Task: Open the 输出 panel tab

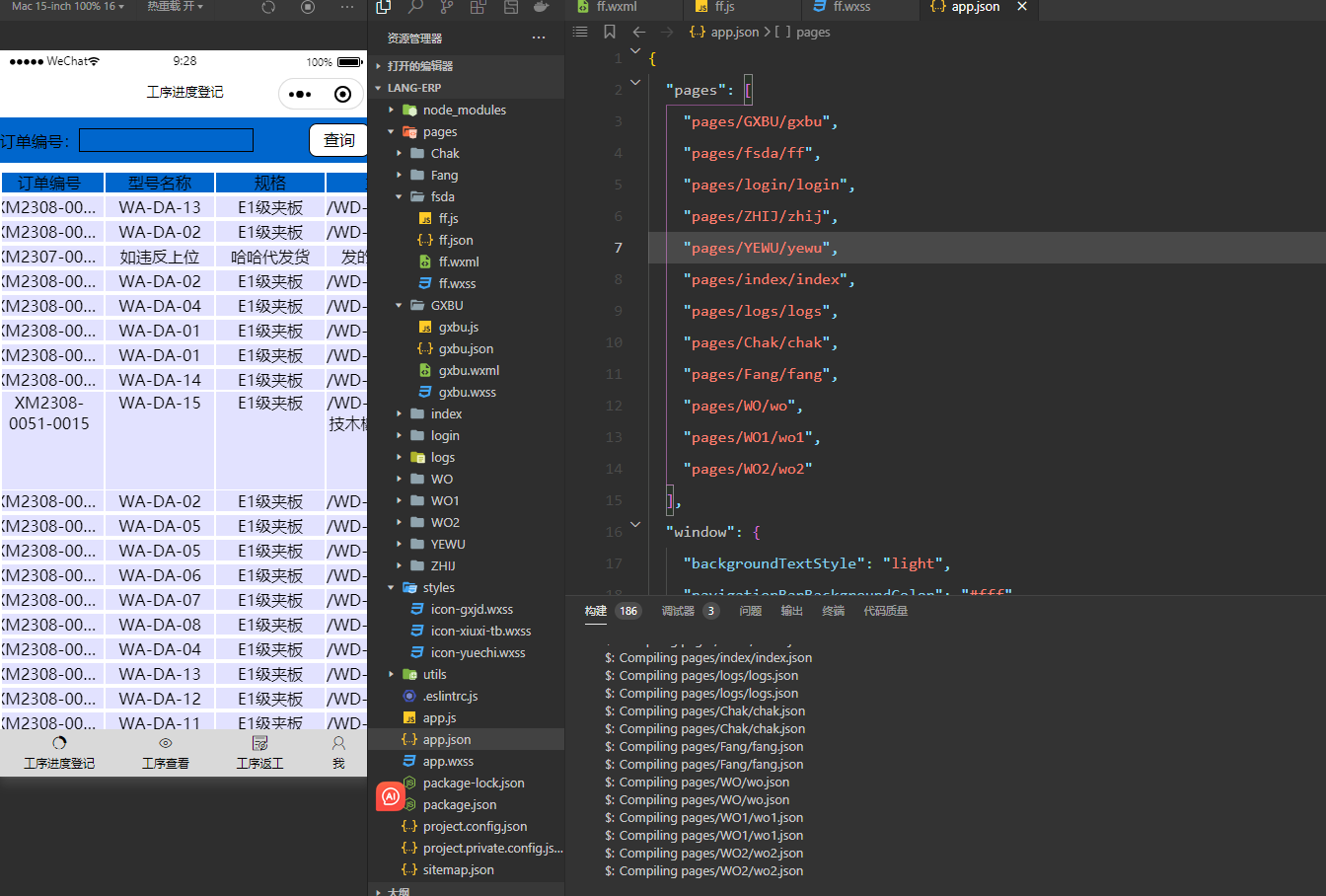Action: tap(792, 611)
